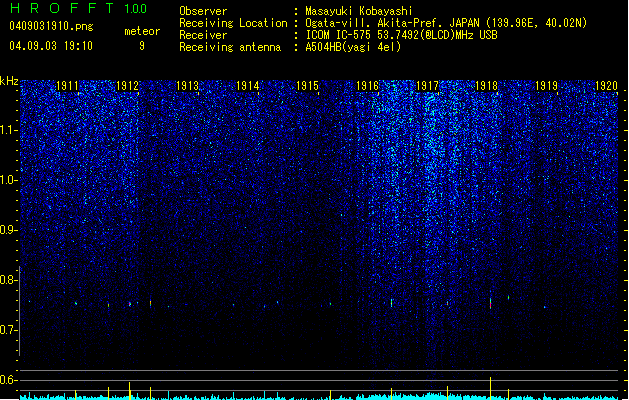Click the kHz axis unit label
The height and width of the screenshot is (400, 629).
tap(9, 81)
